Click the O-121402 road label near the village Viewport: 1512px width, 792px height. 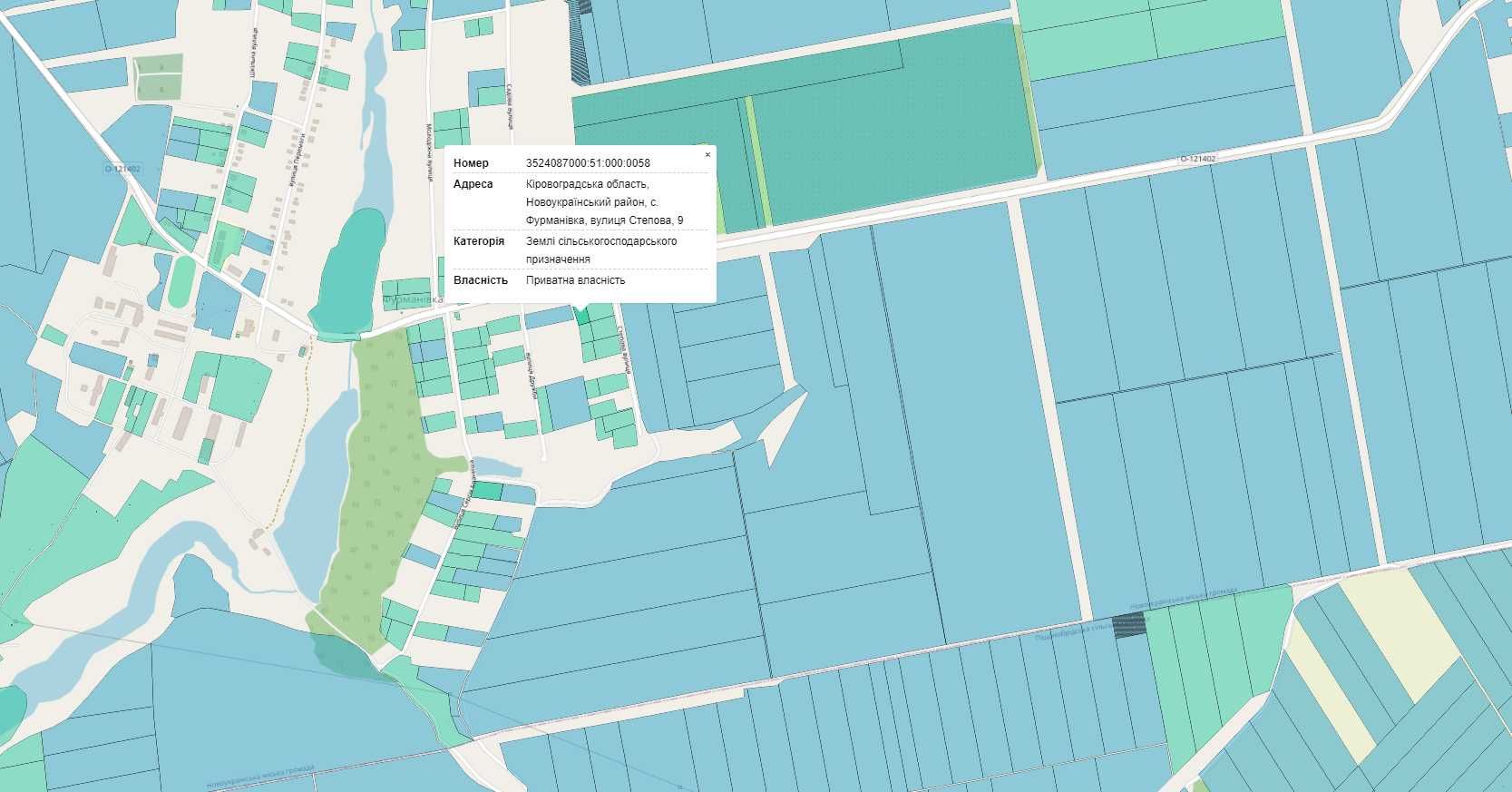point(122,169)
